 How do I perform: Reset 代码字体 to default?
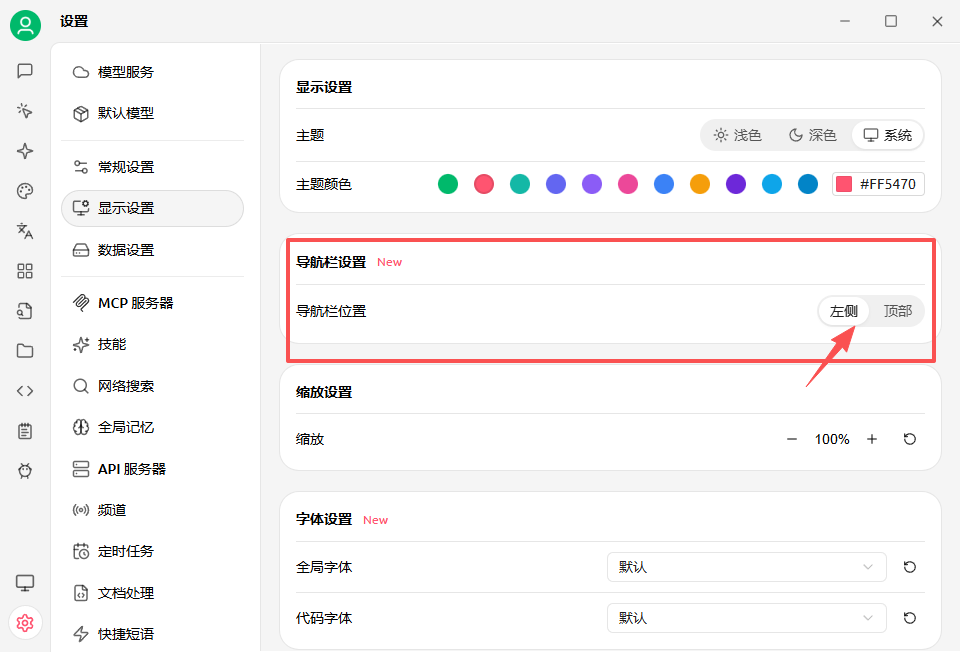[x=910, y=618]
